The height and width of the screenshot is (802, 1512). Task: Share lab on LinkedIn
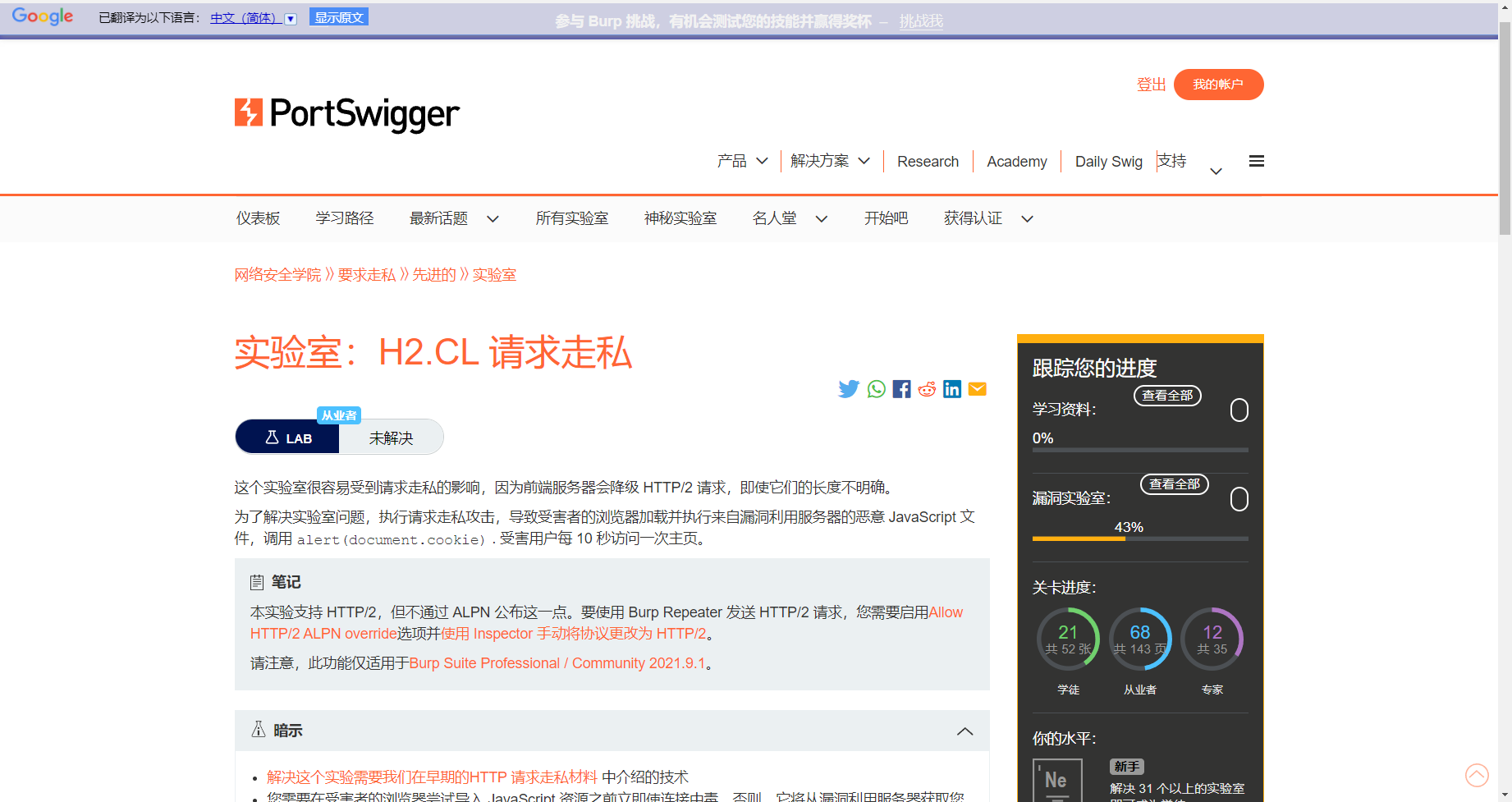pyautogui.click(x=952, y=389)
